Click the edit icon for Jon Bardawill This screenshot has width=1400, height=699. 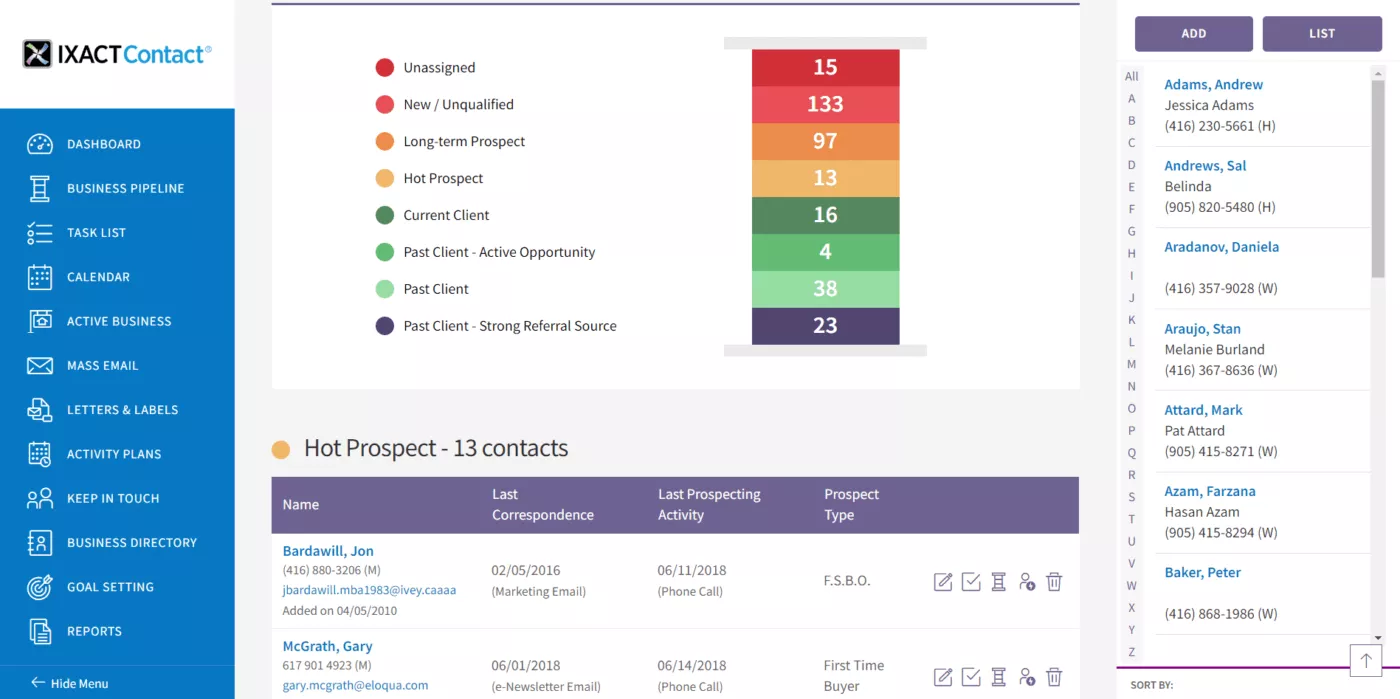pyautogui.click(x=942, y=582)
